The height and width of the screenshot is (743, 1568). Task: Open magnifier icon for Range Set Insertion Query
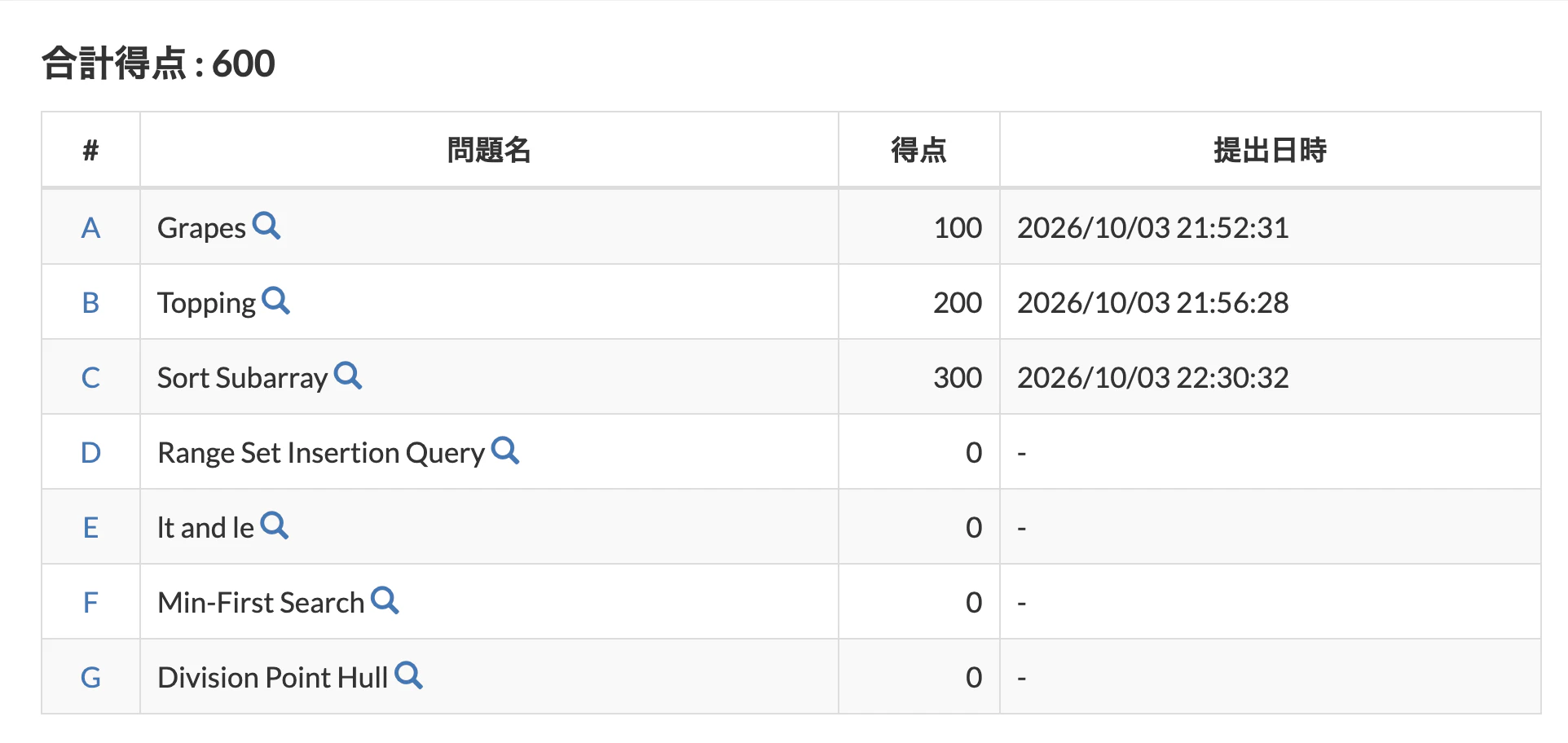coord(505,451)
